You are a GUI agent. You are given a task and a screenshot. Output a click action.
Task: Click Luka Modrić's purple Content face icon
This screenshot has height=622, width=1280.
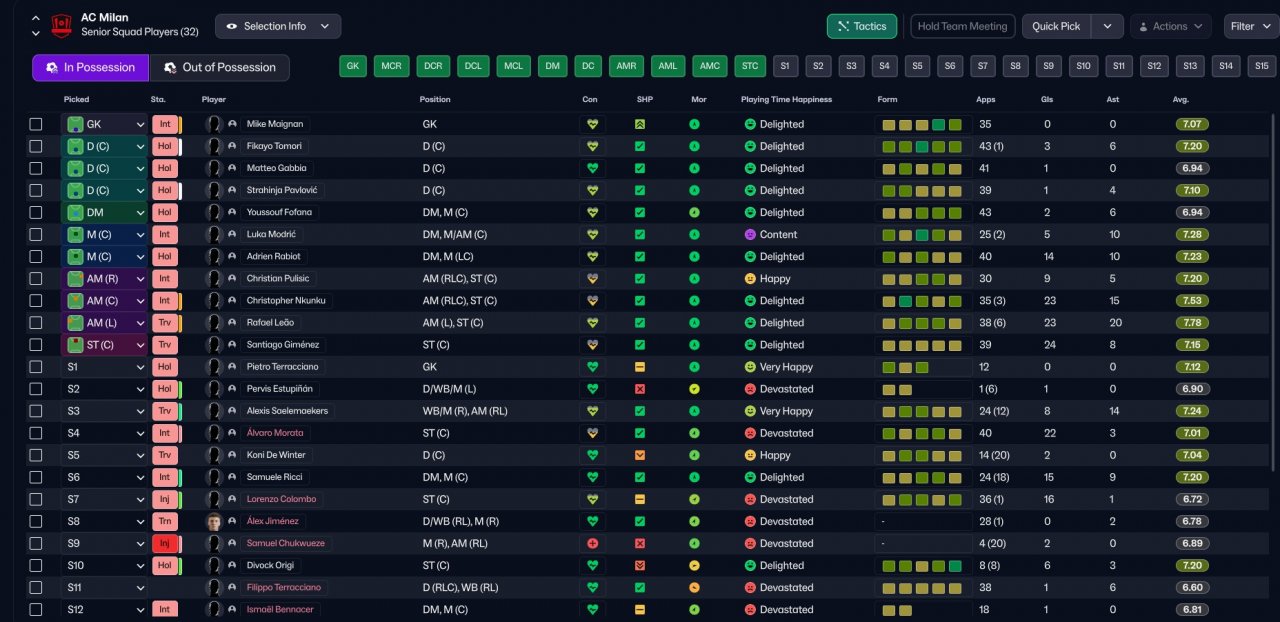[x=750, y=234]
